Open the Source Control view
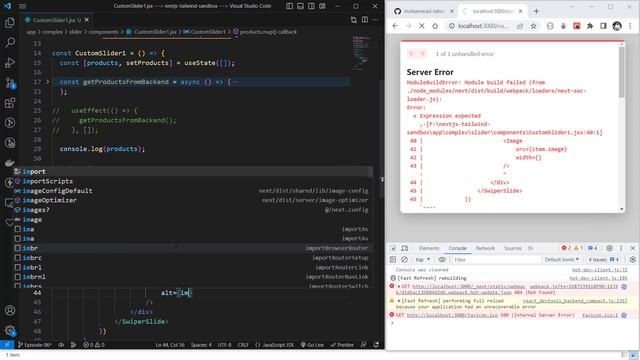Viewport: 640px width, 360px height. point(10,83)
